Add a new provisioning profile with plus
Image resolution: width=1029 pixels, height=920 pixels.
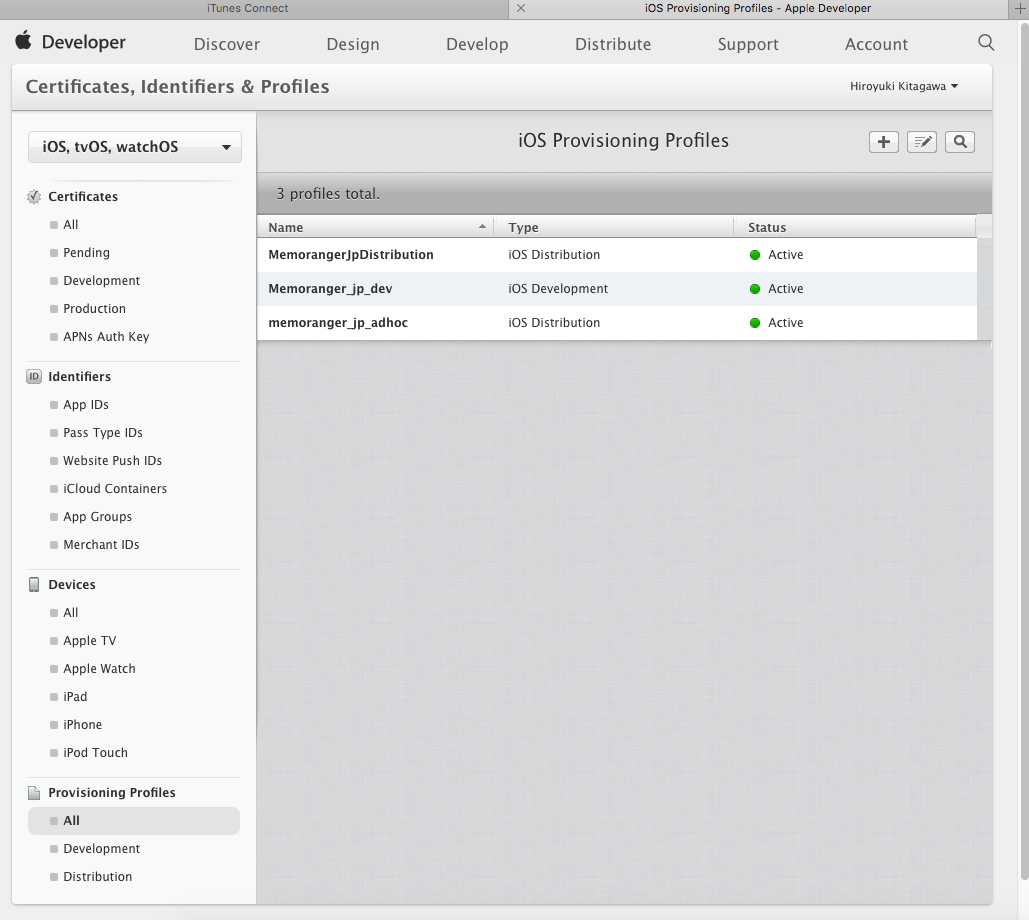click(883, 142)
